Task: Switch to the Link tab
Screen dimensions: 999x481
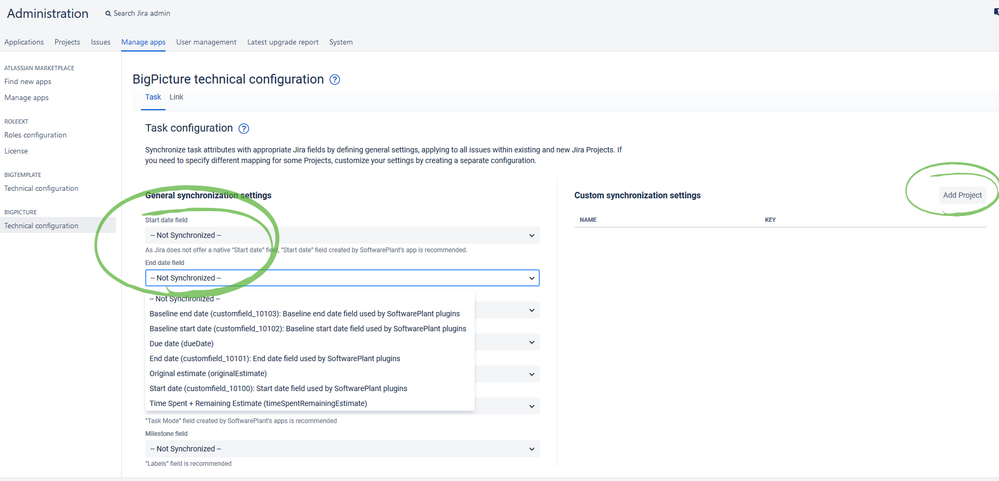Action: [176, 97]
